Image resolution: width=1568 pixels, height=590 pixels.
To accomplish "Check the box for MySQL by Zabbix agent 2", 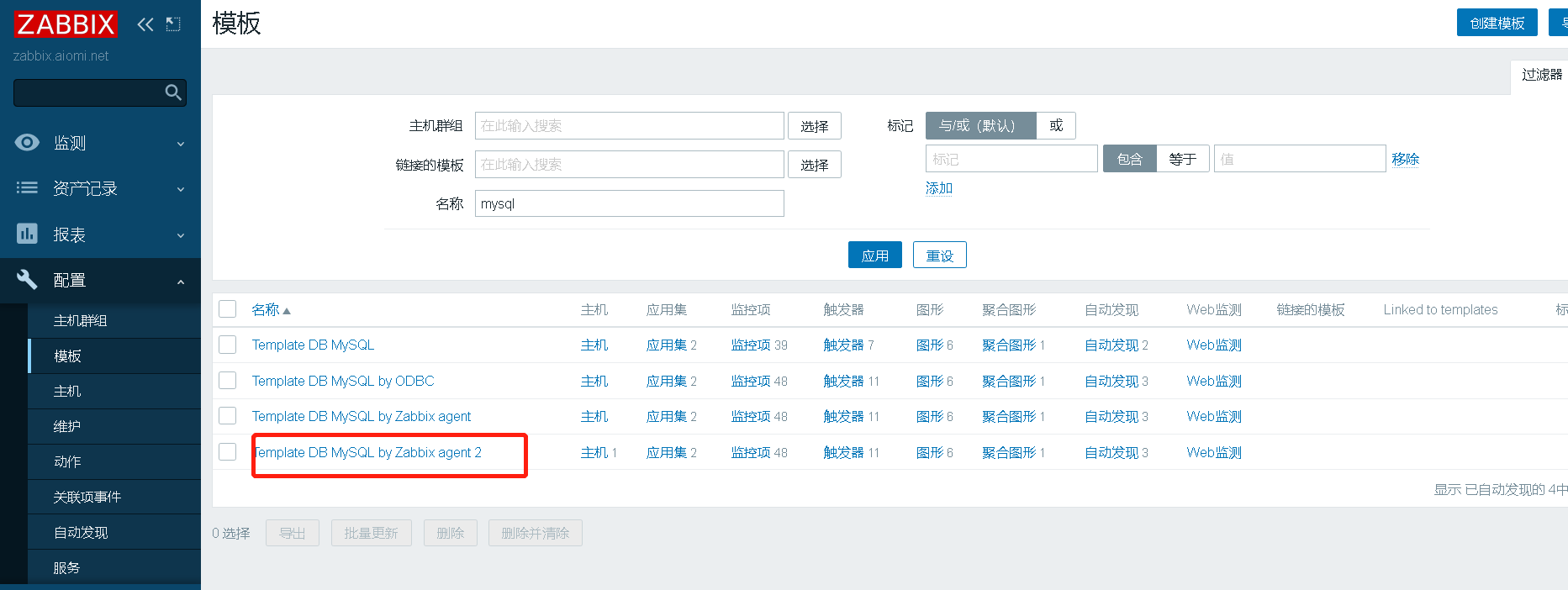I will [227, 452].
